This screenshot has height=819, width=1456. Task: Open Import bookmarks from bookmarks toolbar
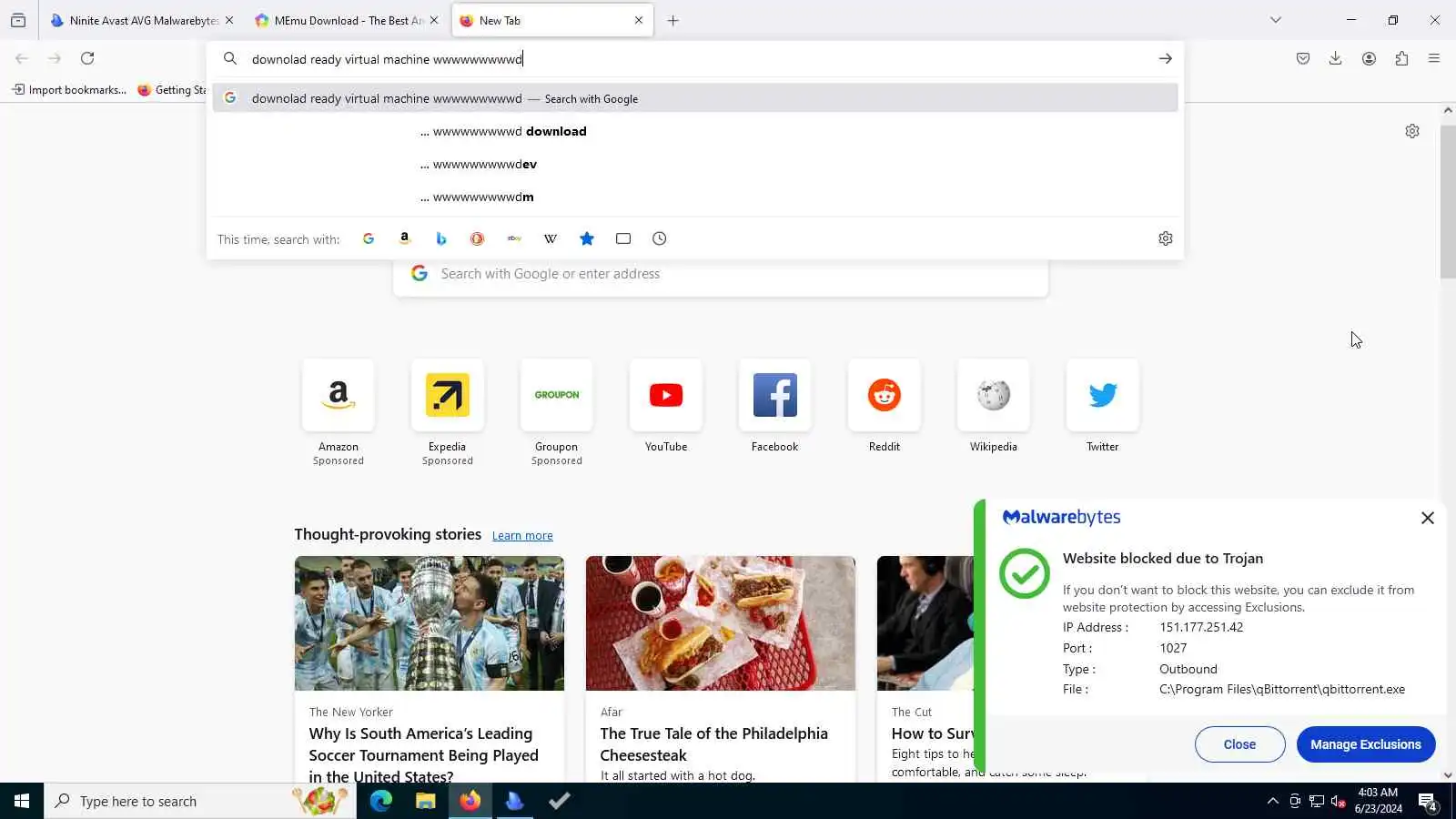[69, 89]
